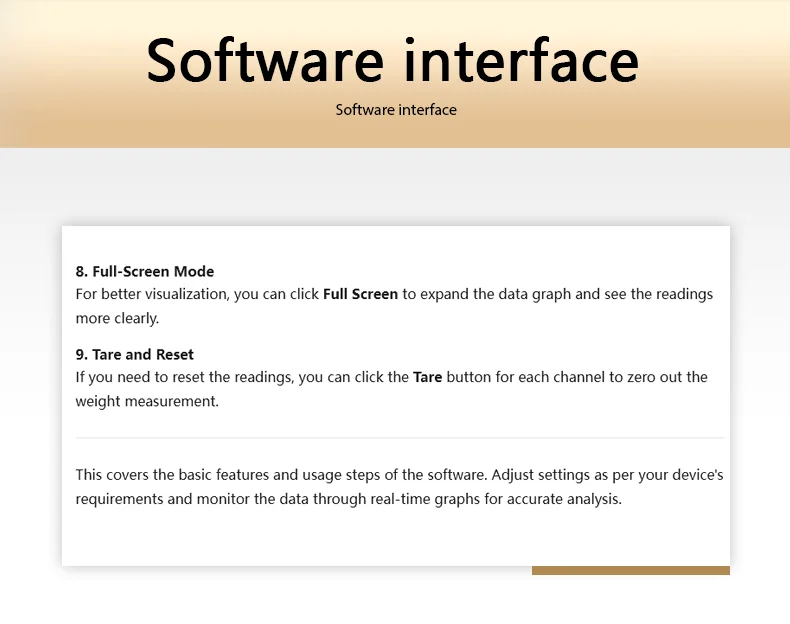Click the line starting 'requirements and monitor the data'
Viewport: 790px width, 624px height.
[x=349, y=499]
